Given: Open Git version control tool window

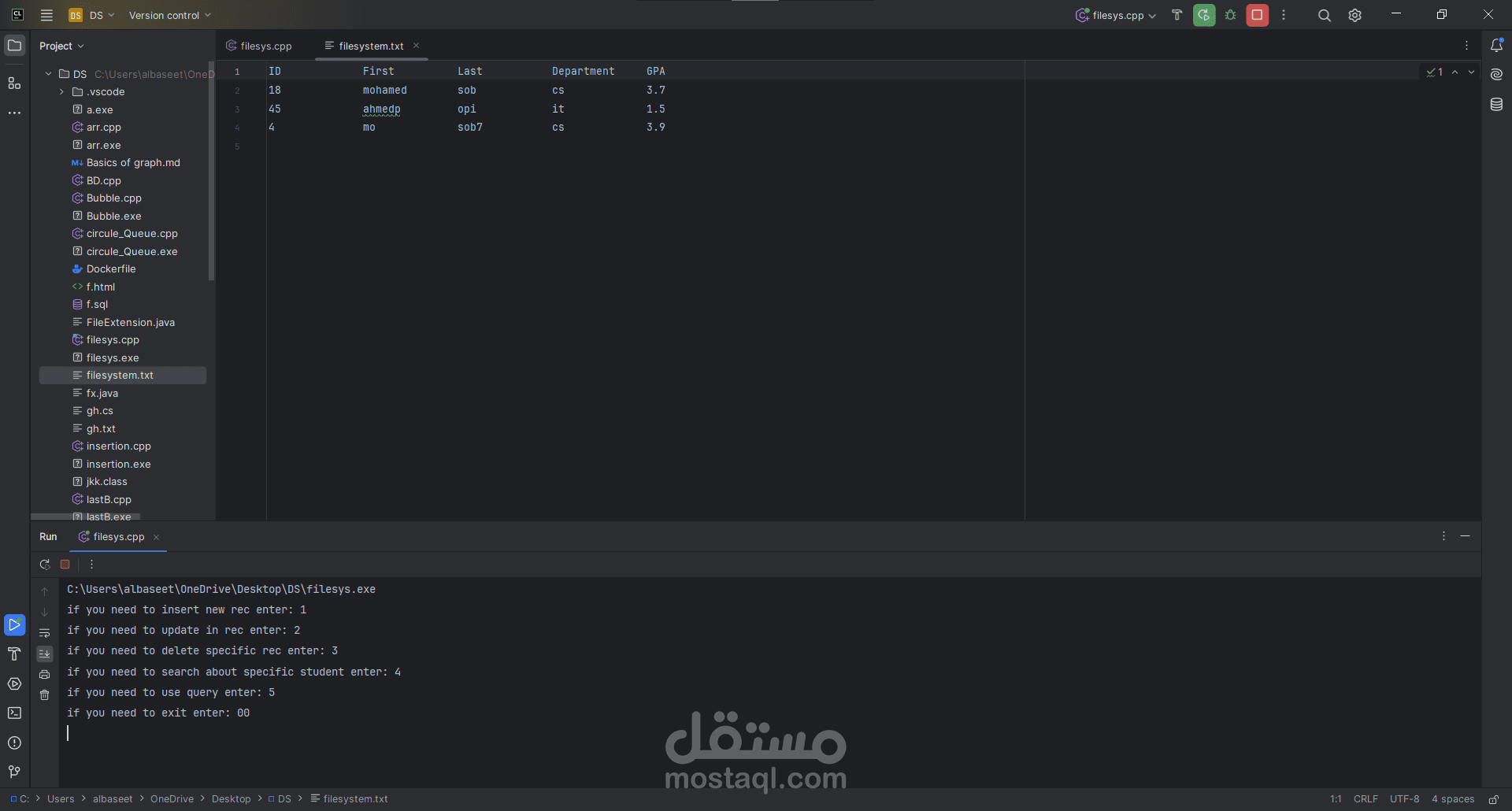Looking at the screenshot, I should [x=14, y=772].
